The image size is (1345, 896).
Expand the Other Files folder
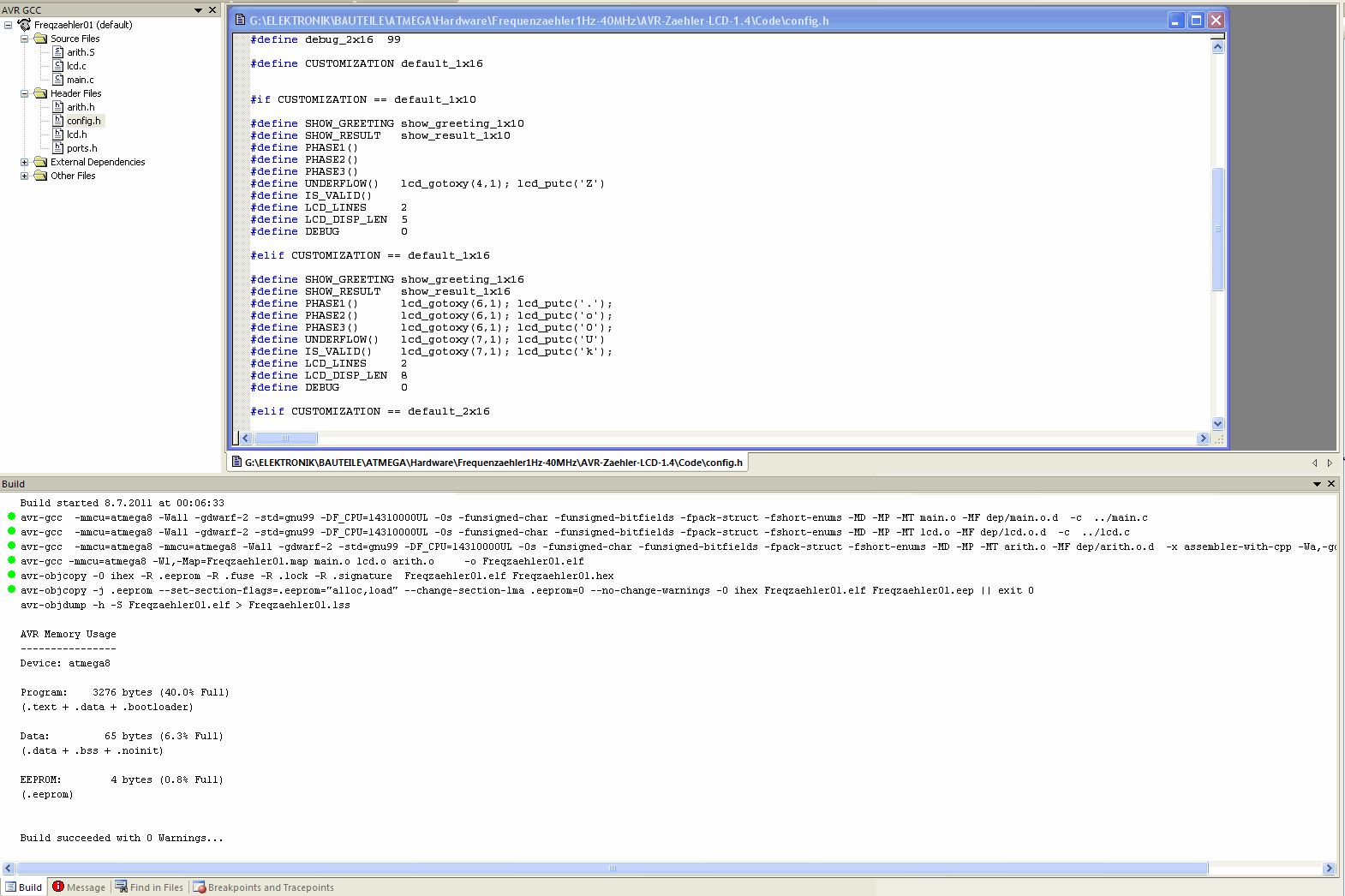pyautogui.click(x=25, y=176)
